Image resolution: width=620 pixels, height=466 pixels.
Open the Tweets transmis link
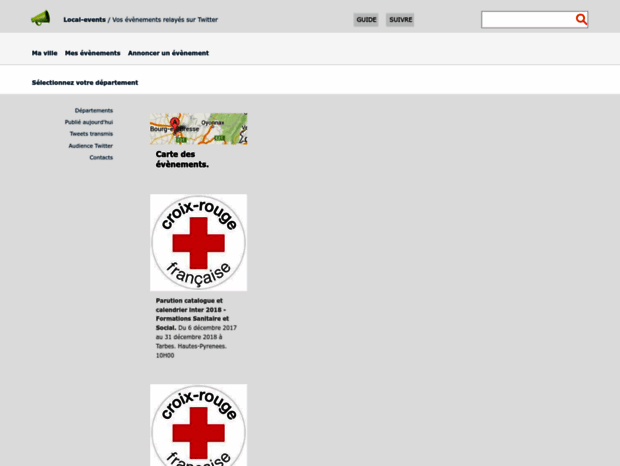coord(91,134)
